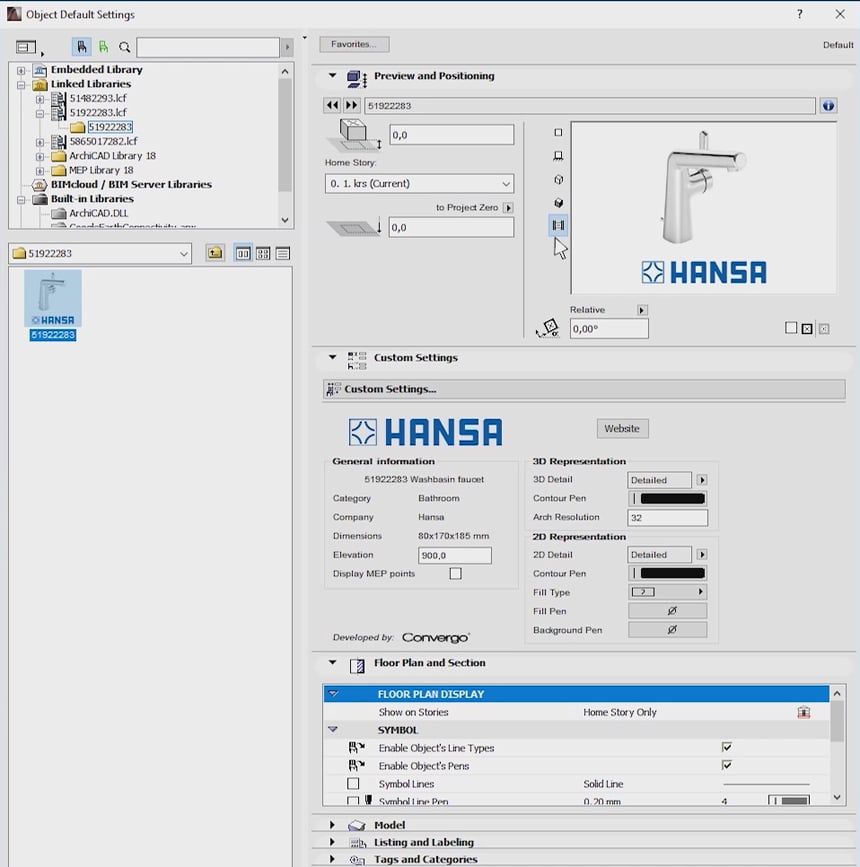Image resolution: width=860 pixels, height=867 pixels.
Task: Toggle the Symbol Line Pen row checkbox
Action: 353,800
